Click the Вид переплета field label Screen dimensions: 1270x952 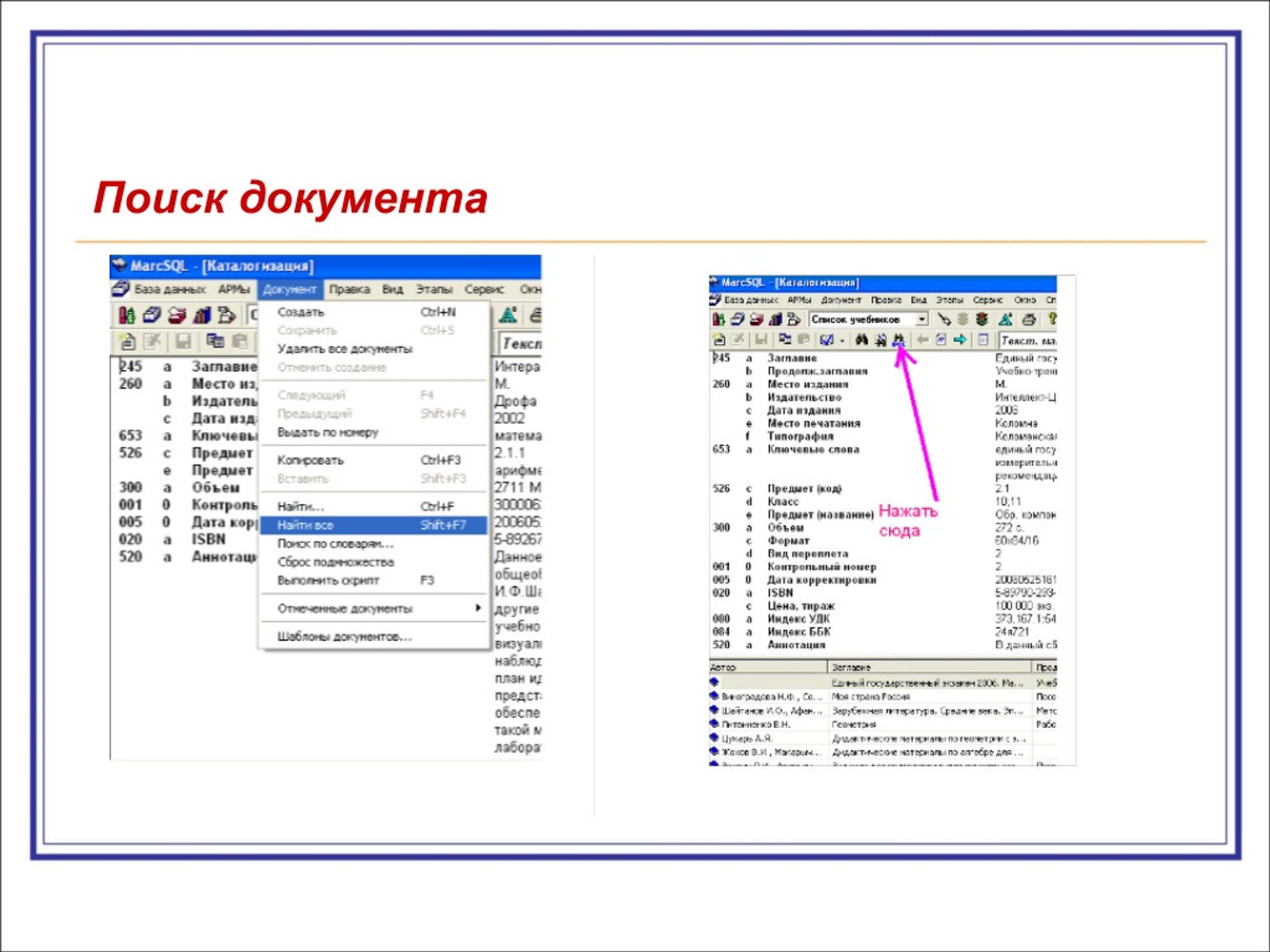[x=809, y=554]
